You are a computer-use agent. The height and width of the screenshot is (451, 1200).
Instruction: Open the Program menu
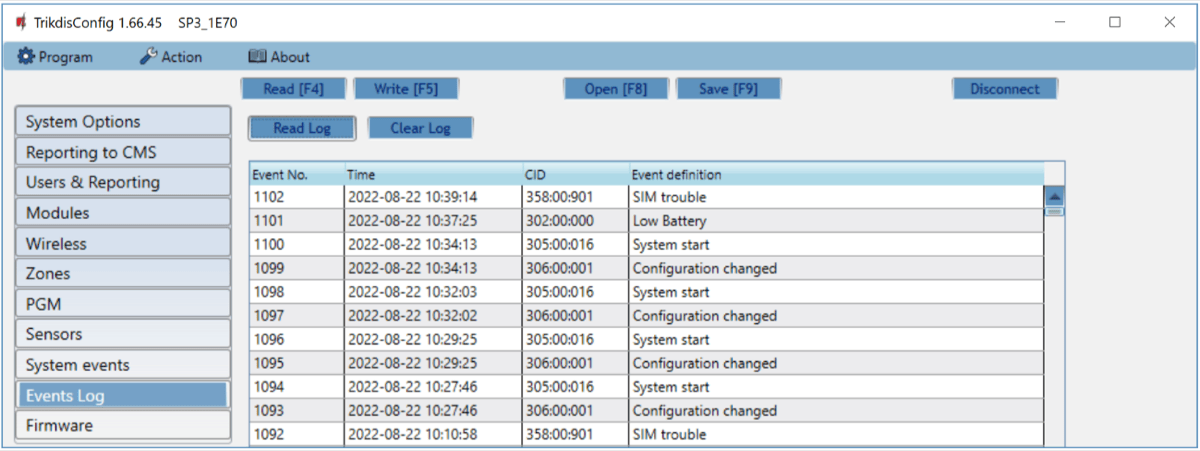(56, 57)
